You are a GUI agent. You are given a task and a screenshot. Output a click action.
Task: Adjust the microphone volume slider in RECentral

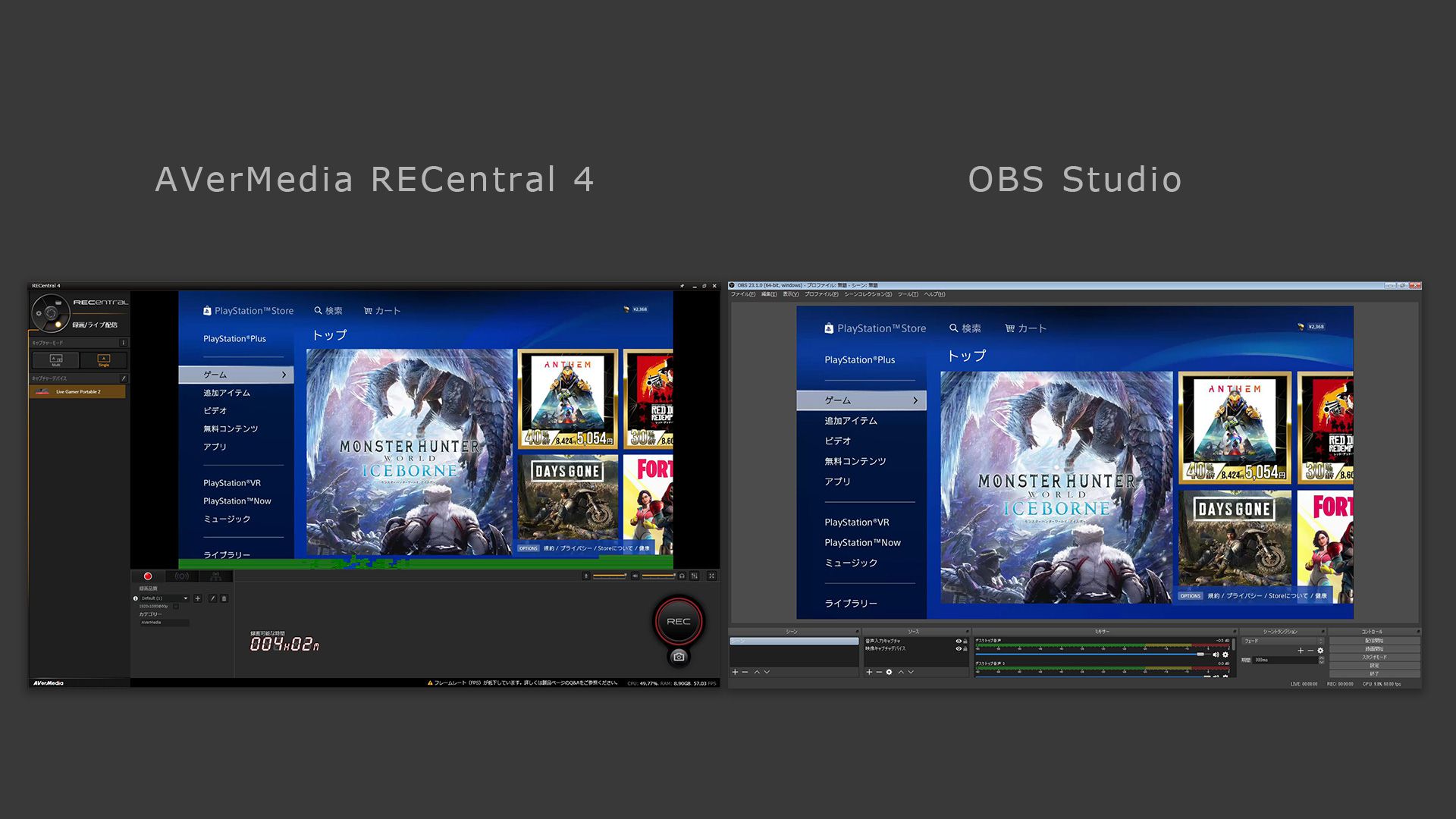pos(610,576)
